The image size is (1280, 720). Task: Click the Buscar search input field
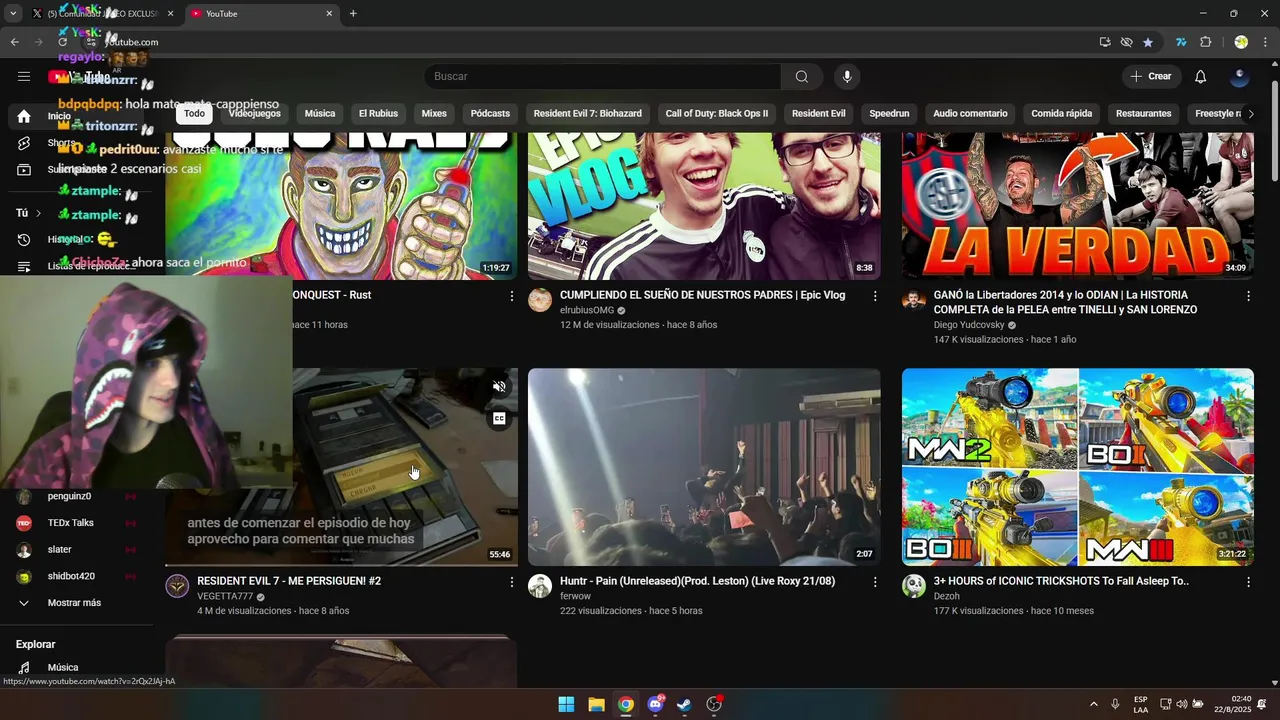602,77
